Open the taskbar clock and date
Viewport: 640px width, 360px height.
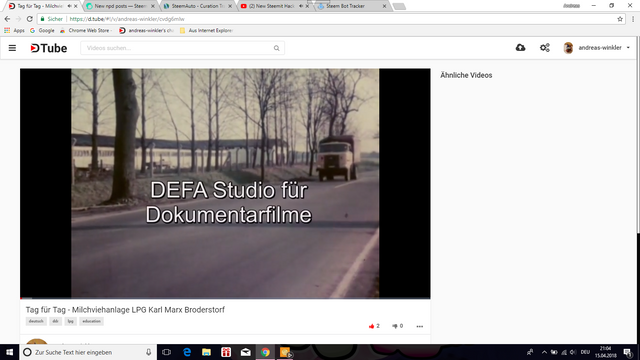(606, 352)
